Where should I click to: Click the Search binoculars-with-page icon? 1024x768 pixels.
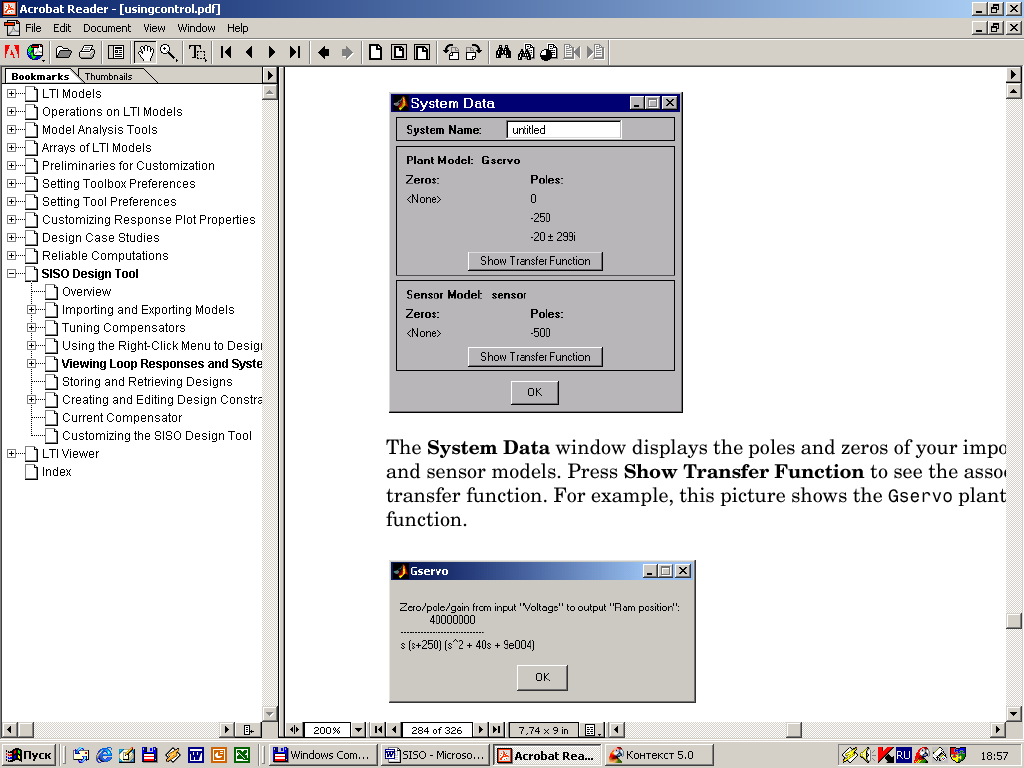[526, 52]
